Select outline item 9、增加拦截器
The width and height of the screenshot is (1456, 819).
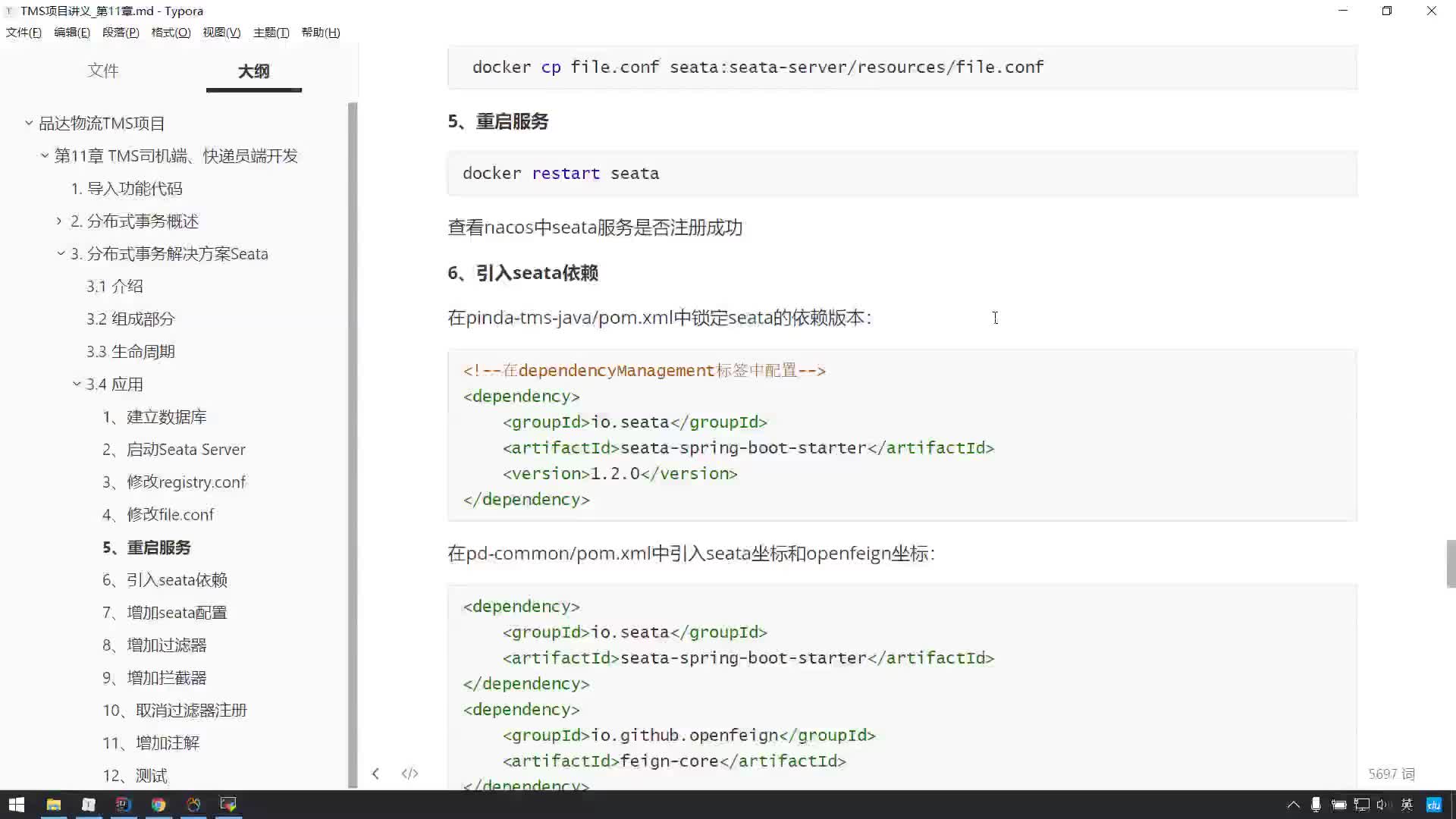point(155,677)
